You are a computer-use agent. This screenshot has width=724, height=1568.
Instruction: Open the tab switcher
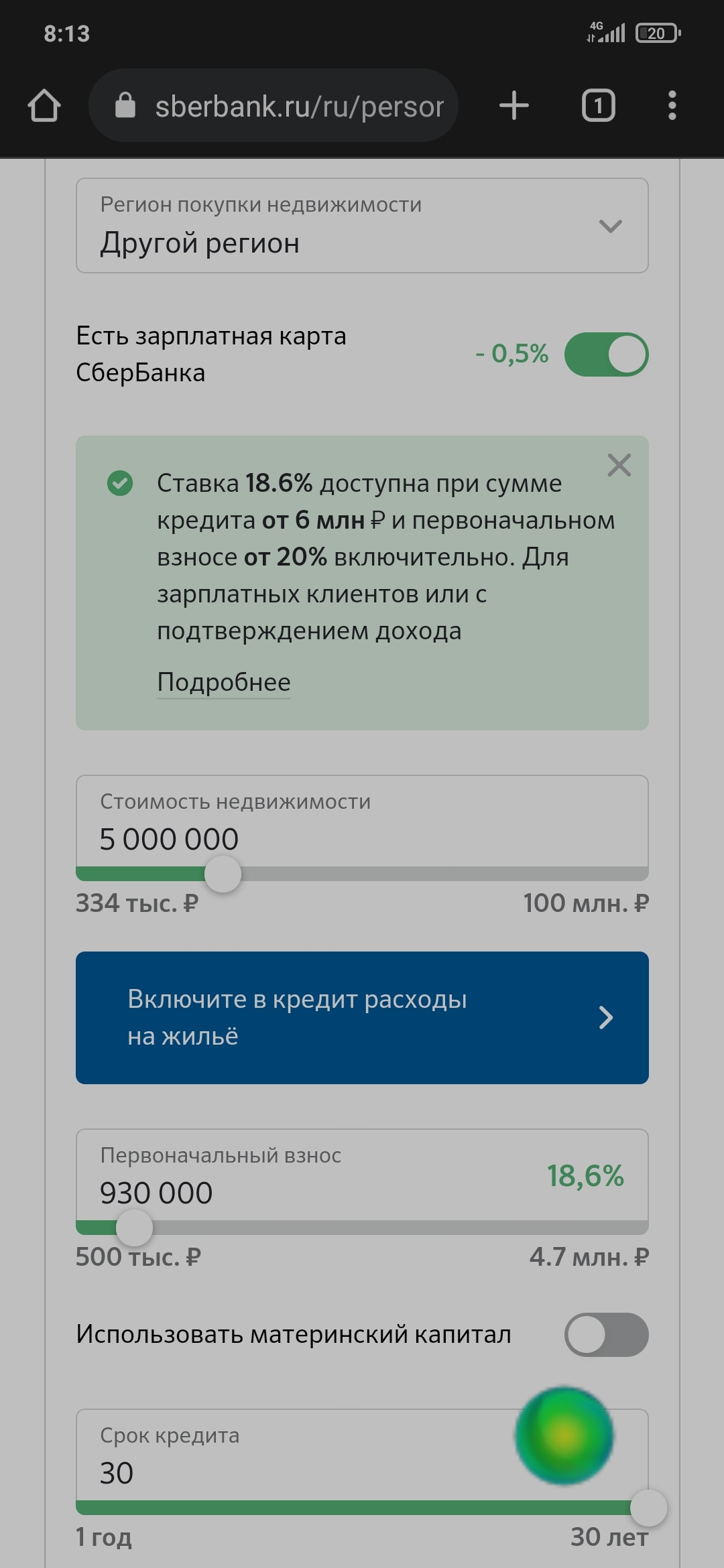[x=598, y=106]
